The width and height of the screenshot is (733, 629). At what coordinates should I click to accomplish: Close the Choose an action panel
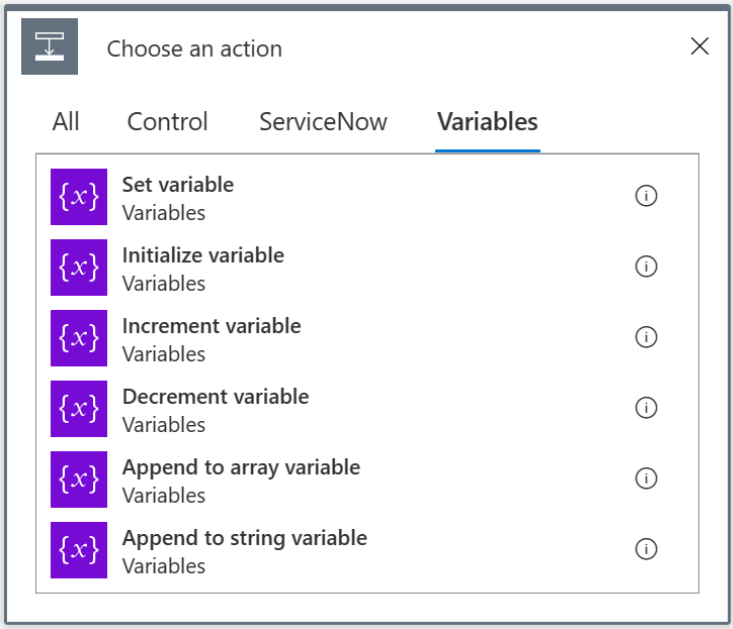[700, 46]
